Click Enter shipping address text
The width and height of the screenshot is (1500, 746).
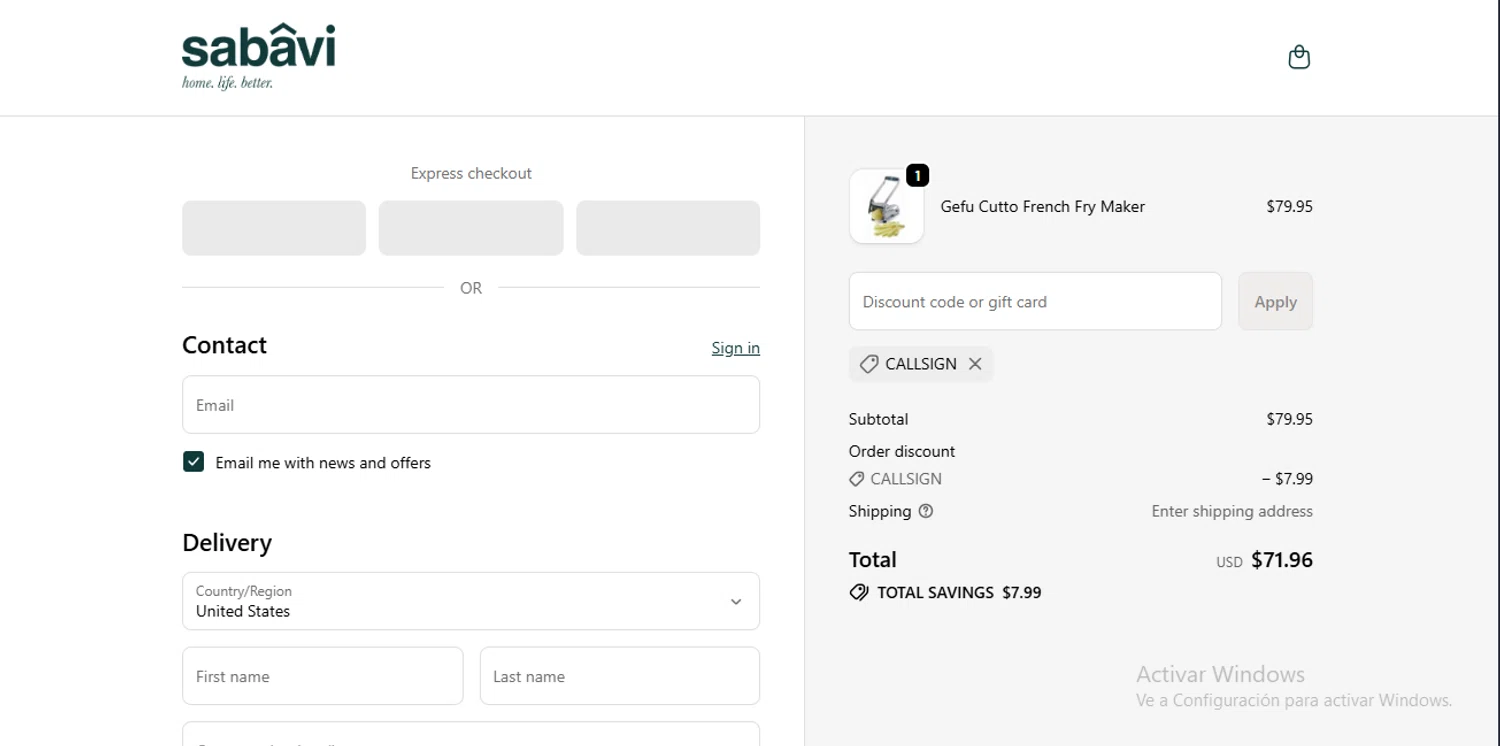[x=1232, y=511]
